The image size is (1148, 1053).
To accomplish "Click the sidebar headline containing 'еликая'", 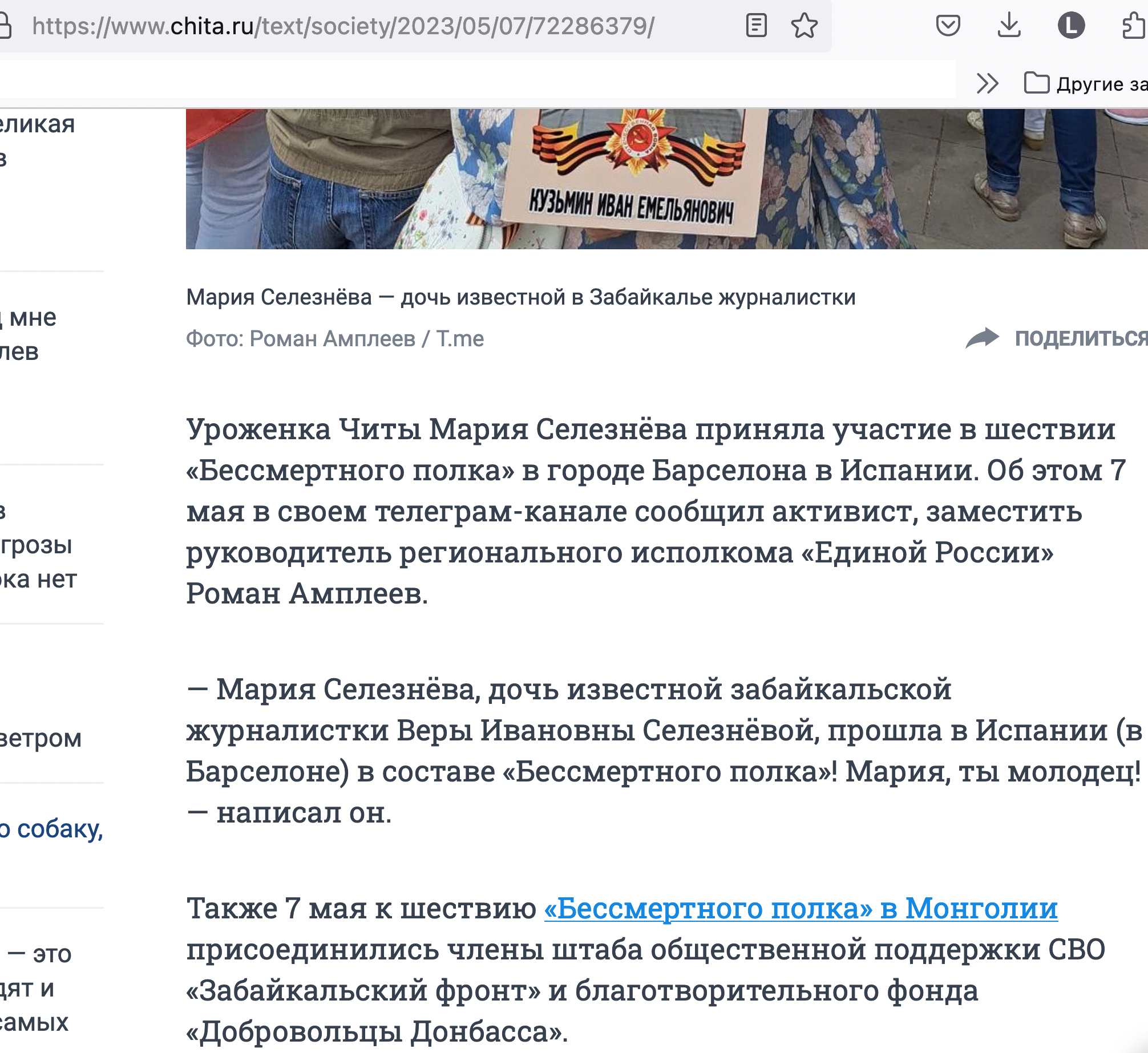I will pyautogui.click(x=37, y=124).
